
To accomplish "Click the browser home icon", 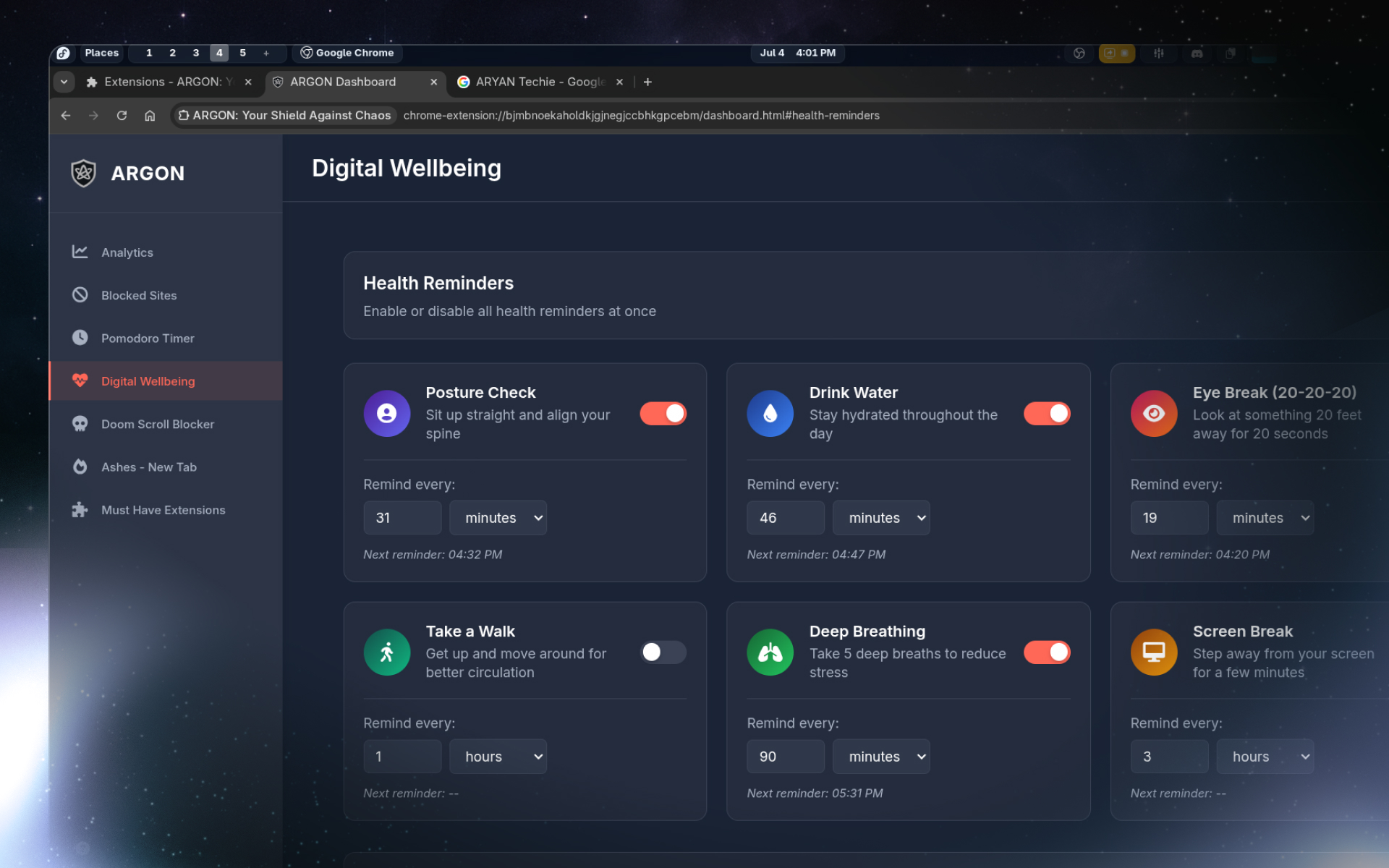I will 150,115.
